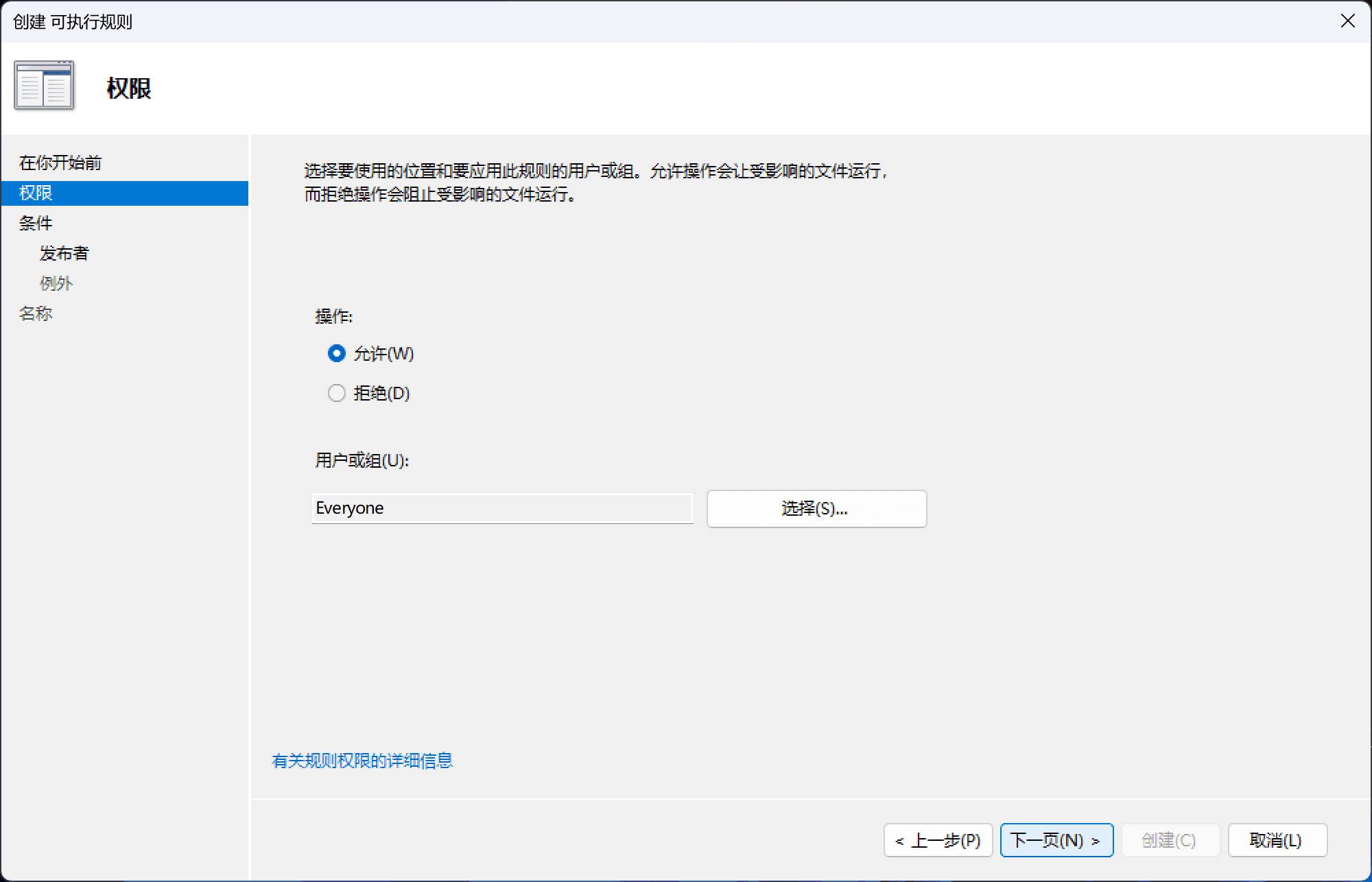Jump to the 名称 step
This screenshot has height=882, width=1372.
[36, 313]
